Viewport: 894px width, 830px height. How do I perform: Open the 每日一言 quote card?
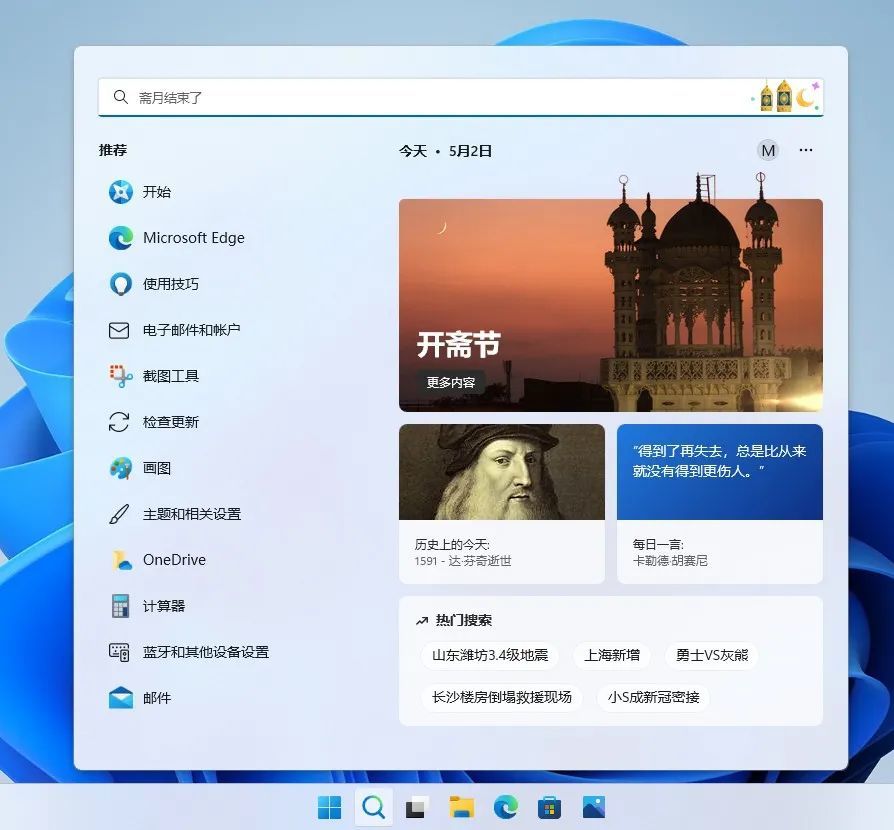pyautogui.click(x=720, y=503)
